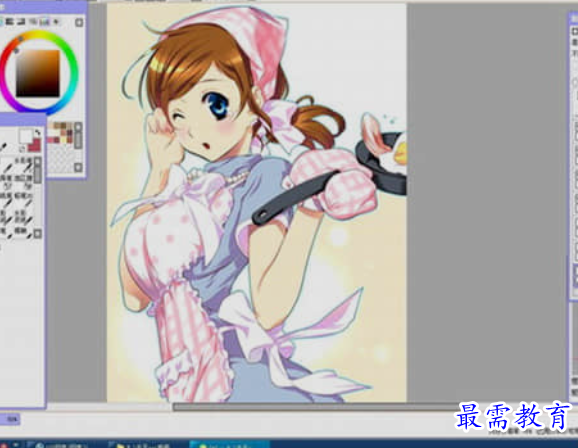Select the open canvas tab in the bottom view selector
Screen dimensions: 578x448
point(10,419)
